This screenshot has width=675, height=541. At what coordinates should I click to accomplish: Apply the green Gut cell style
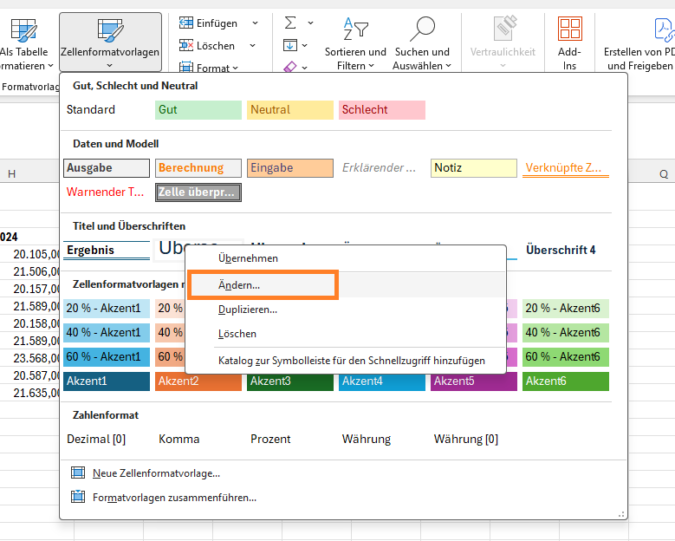coord(198,110)
